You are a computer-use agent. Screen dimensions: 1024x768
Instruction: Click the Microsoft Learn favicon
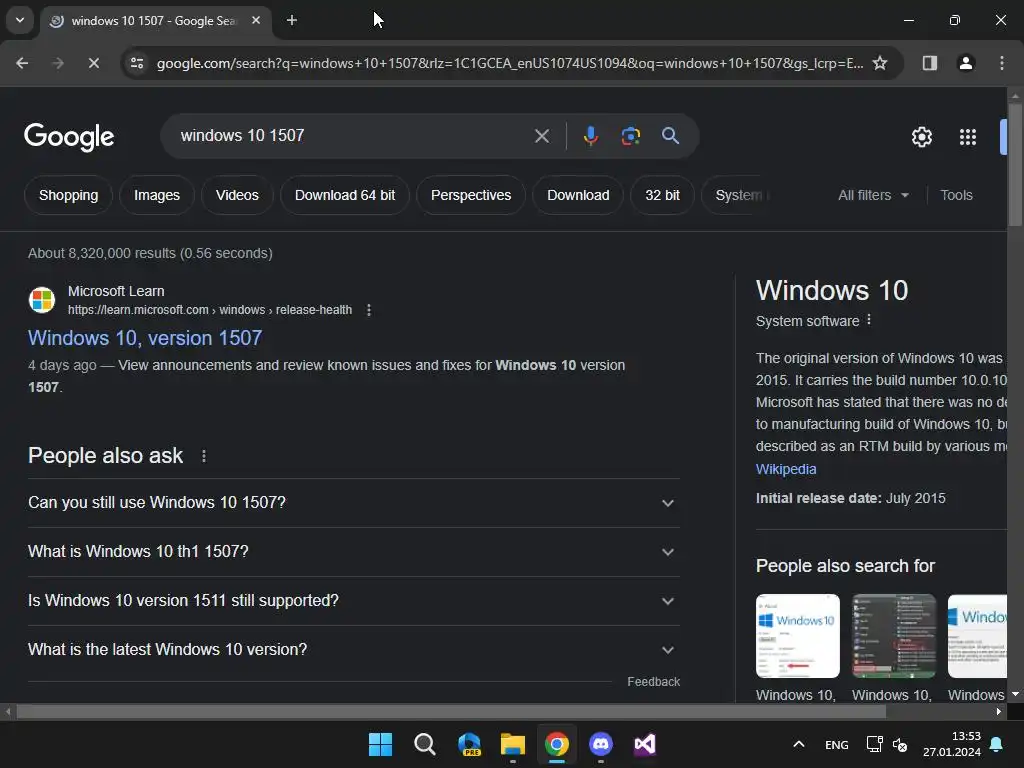[x=42, y=300]
